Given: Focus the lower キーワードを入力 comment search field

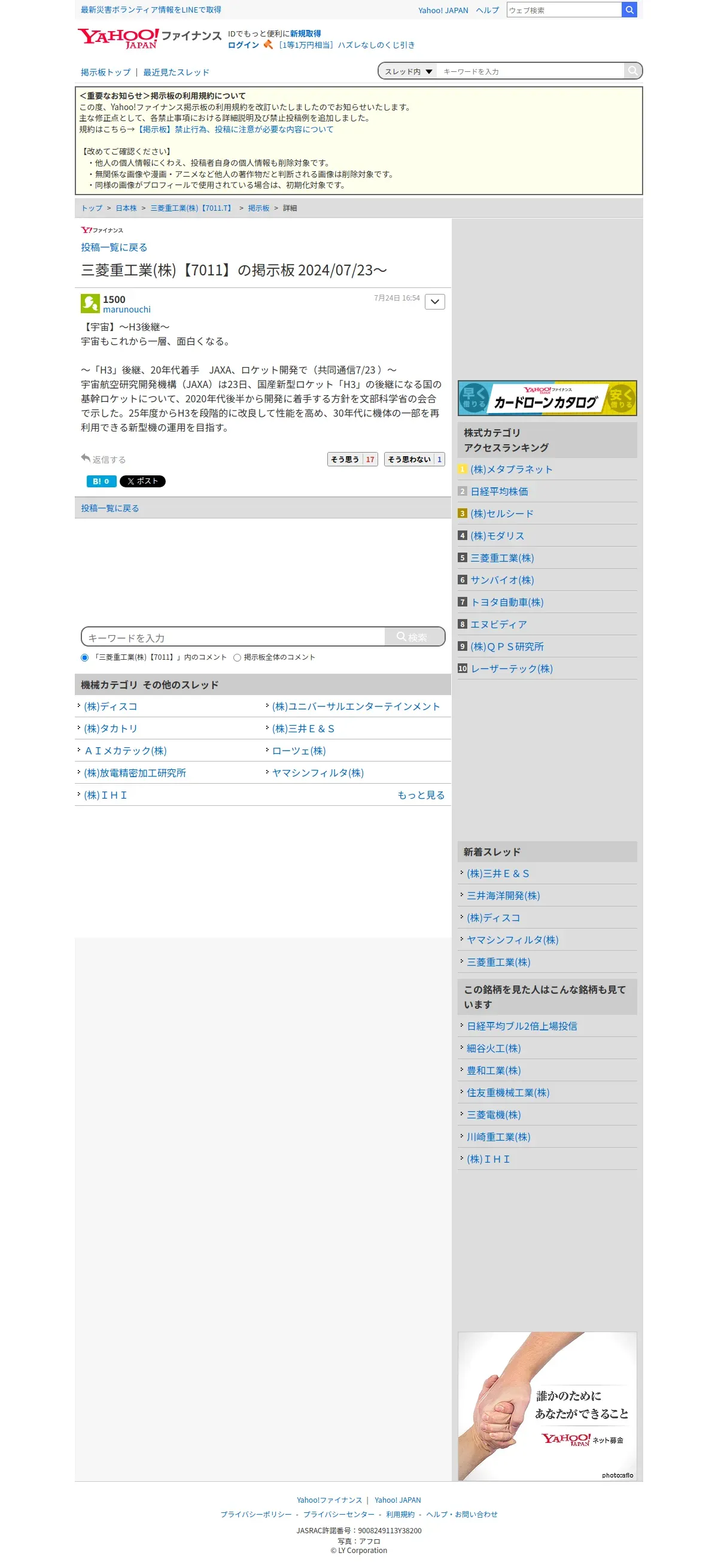Looking at the screenshot, I should click(234, 637).
